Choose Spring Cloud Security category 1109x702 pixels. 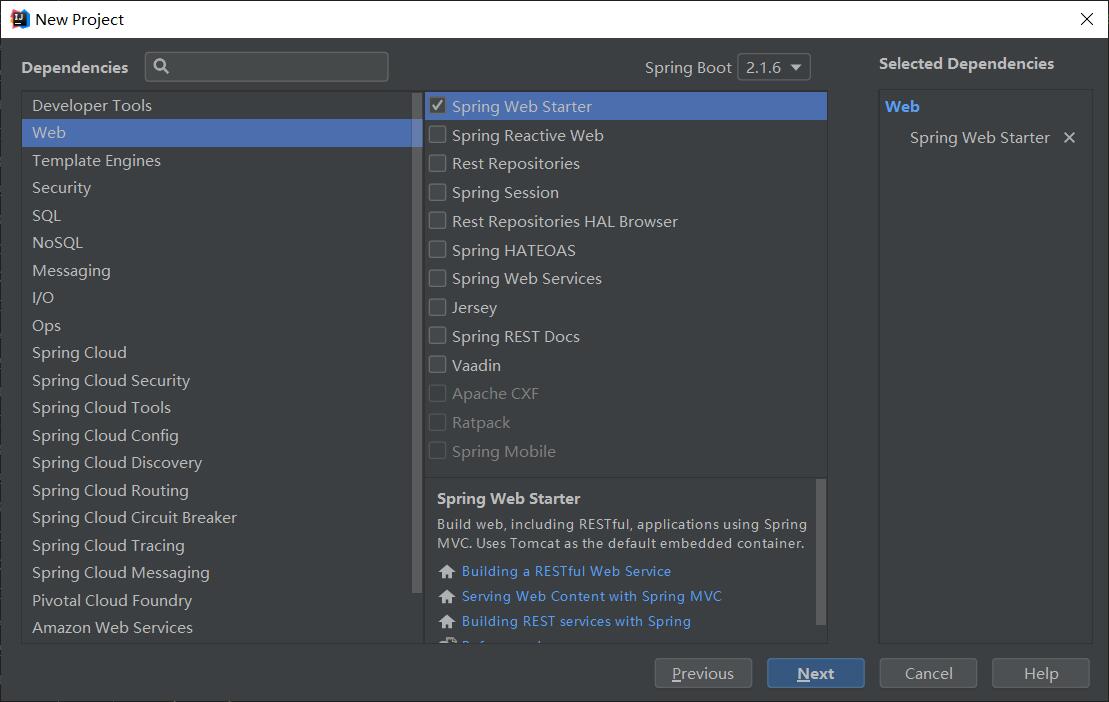[216, 380]
